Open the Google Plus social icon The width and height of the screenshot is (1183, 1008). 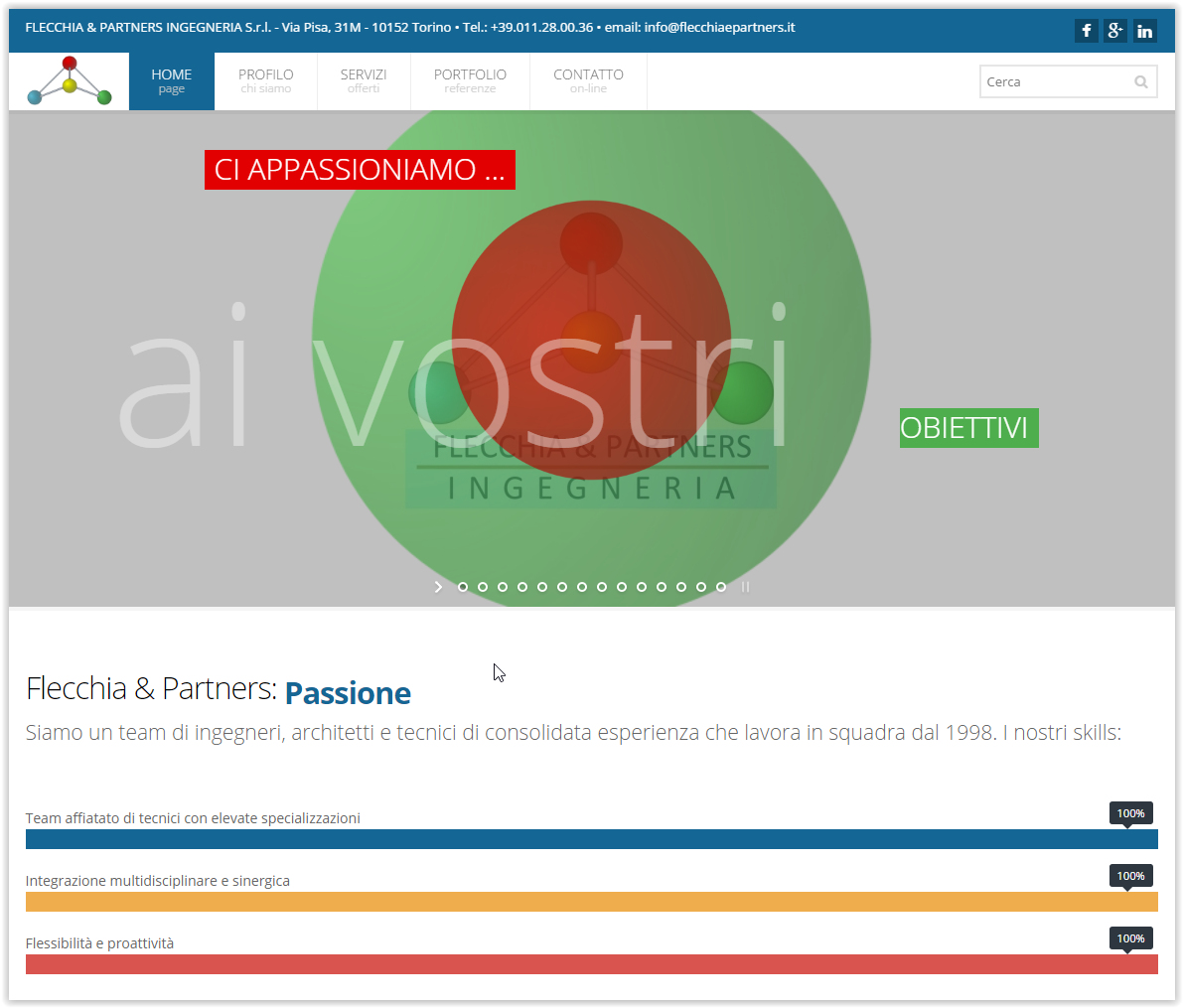click(1115, 31)
